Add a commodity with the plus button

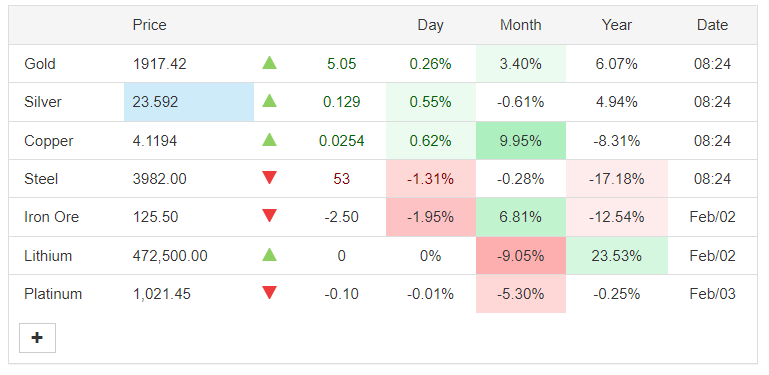[x=37, y=338]
